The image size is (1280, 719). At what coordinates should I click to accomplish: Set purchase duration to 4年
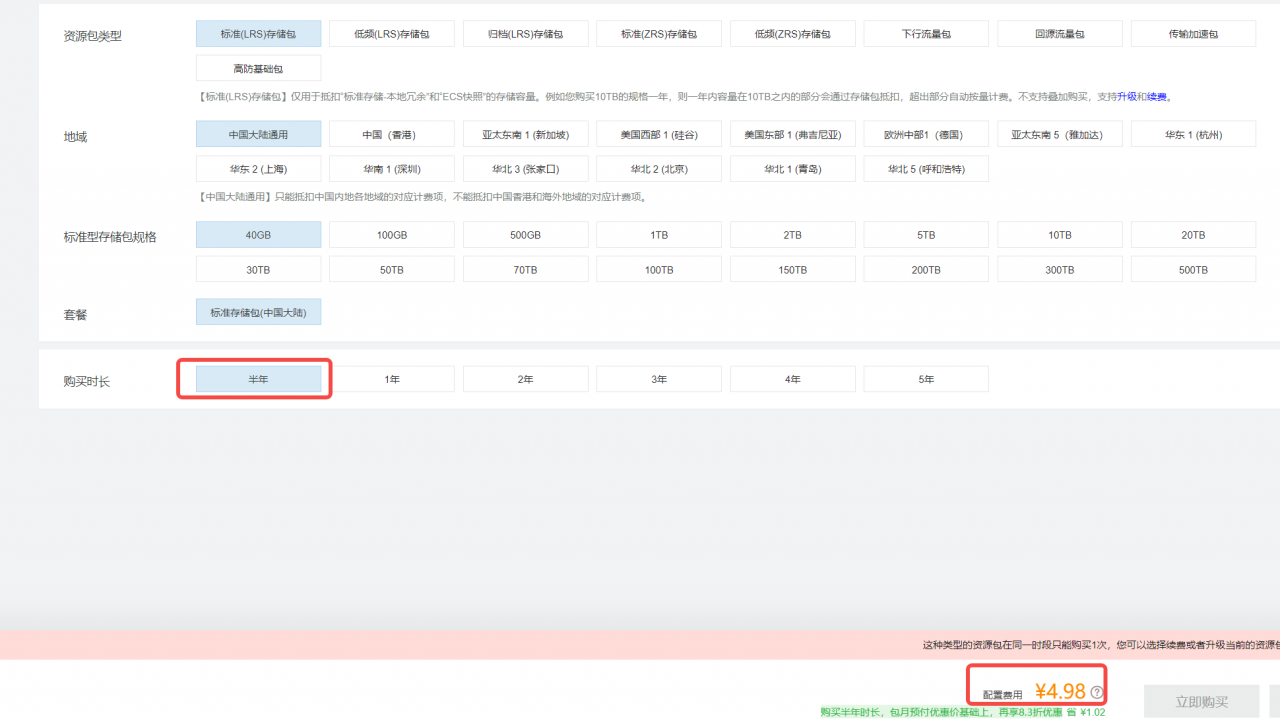pyautogui.click(x=793, y=379)
